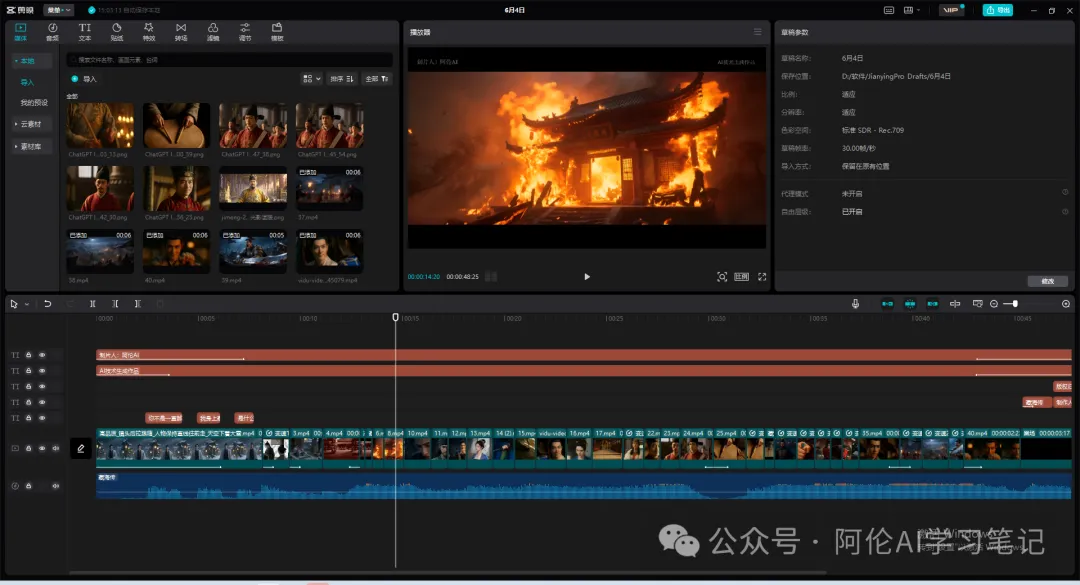Click the trim-right delete tool
This screenshot has width=1080, height=585.
click(x=138, y=304)
